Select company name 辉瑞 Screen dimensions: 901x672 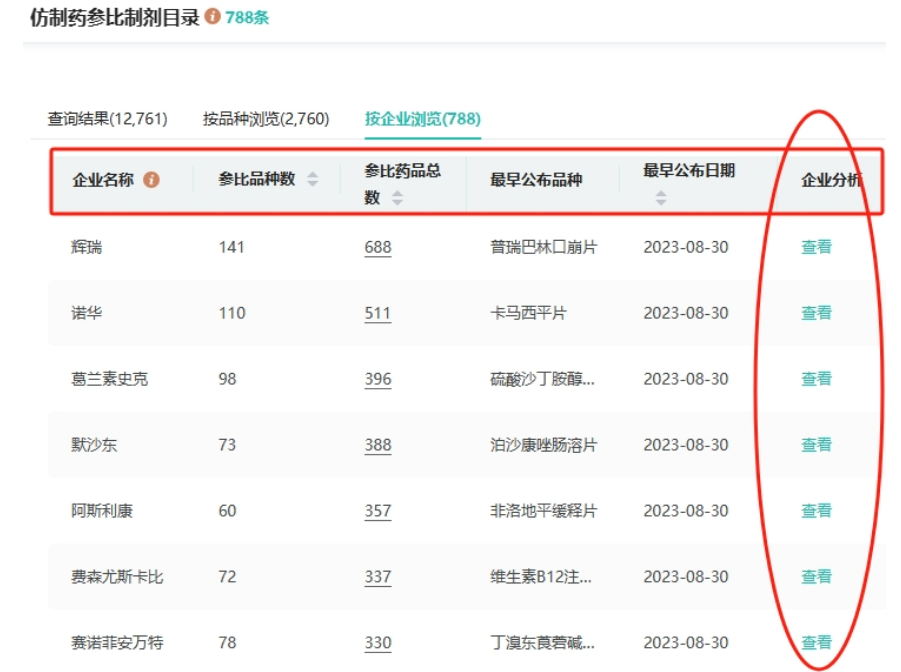click(87, 247)
